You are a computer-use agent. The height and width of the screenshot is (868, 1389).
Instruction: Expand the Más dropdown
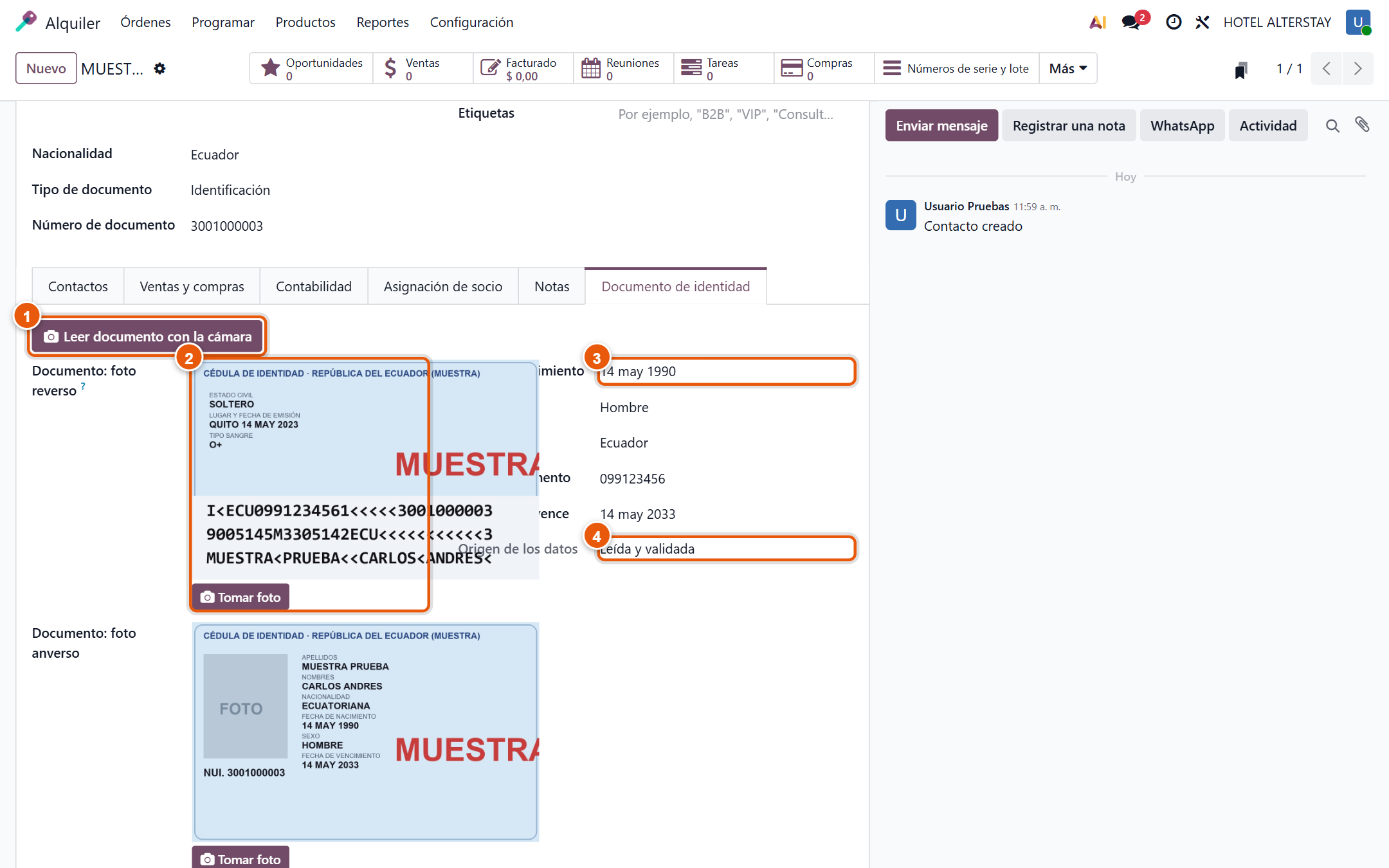(x=1068, y=68)
